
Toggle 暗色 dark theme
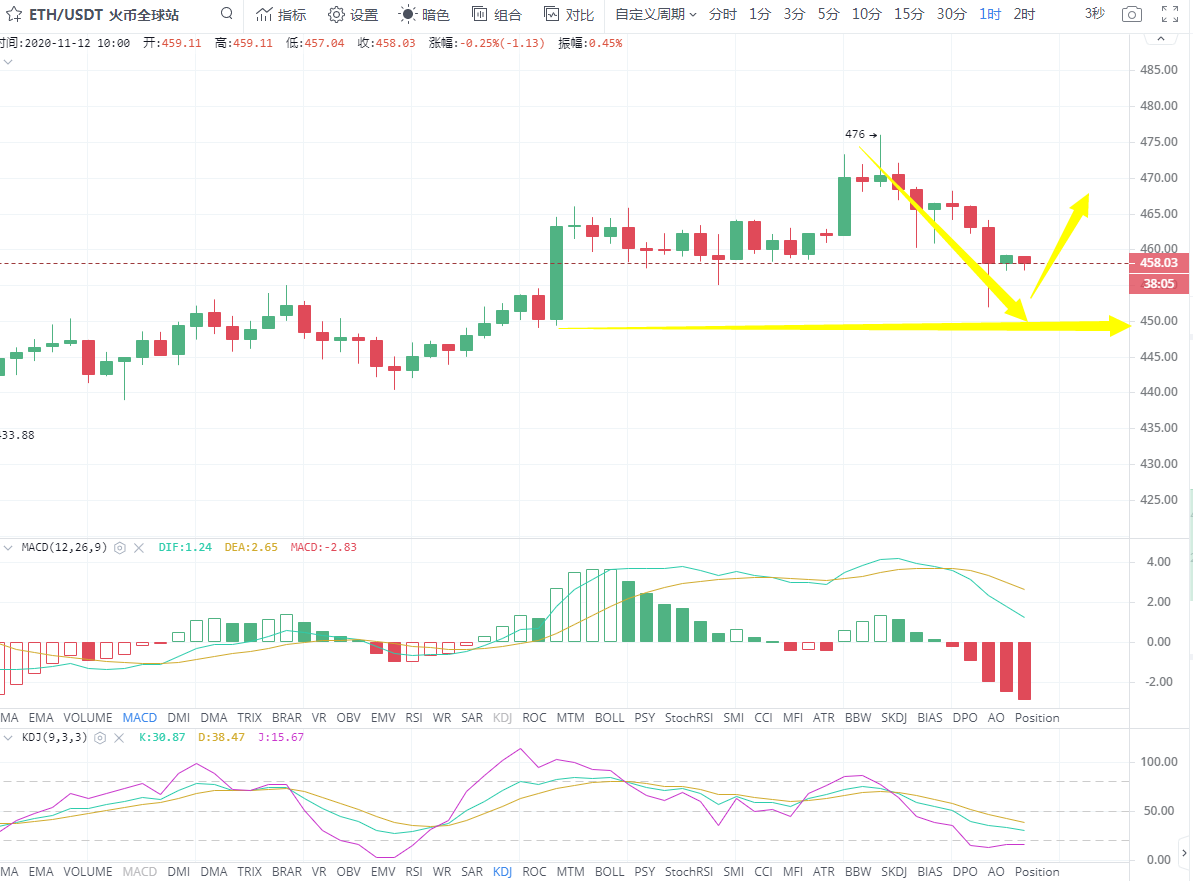pos(424,15)
